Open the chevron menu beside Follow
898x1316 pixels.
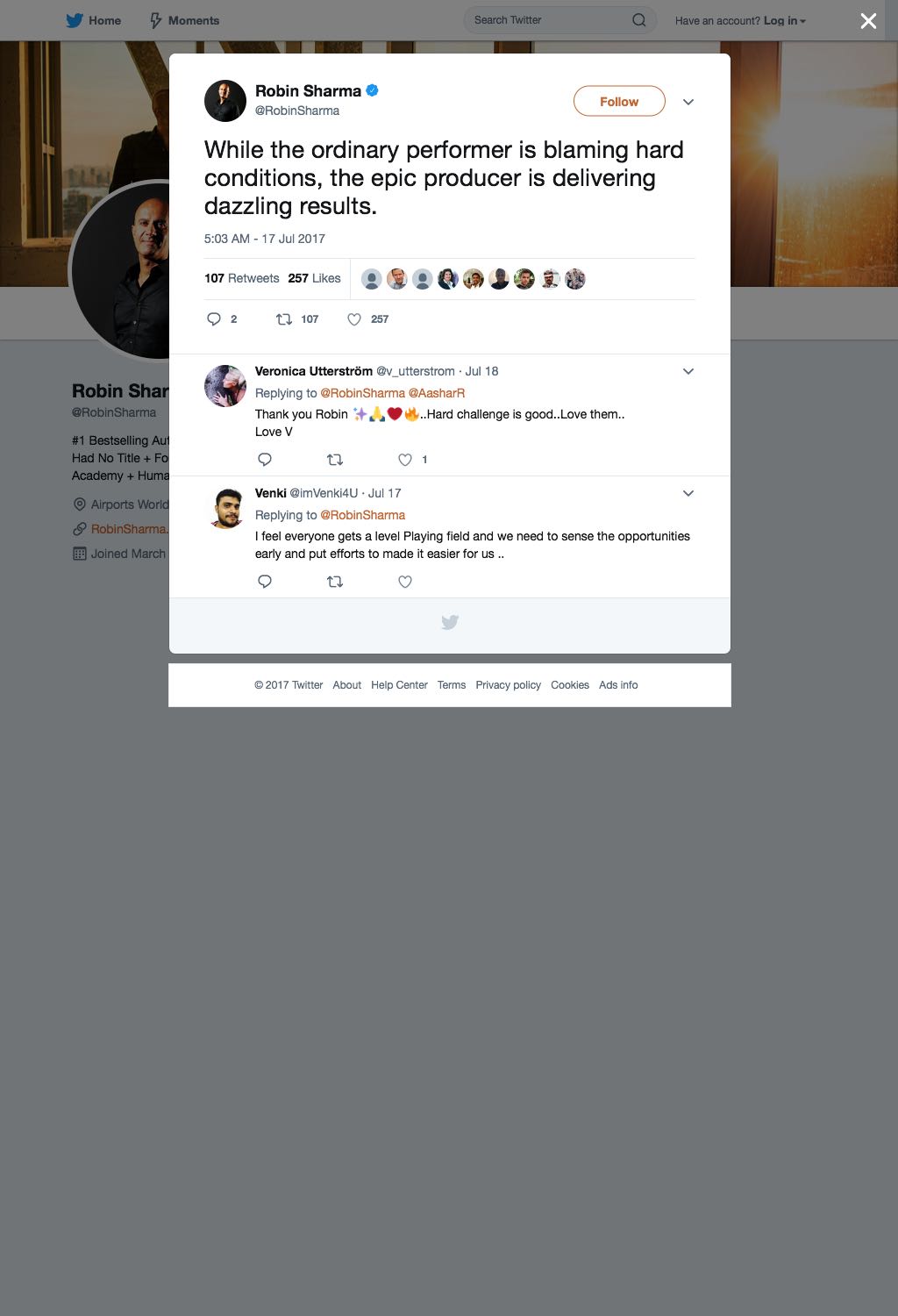688,102
